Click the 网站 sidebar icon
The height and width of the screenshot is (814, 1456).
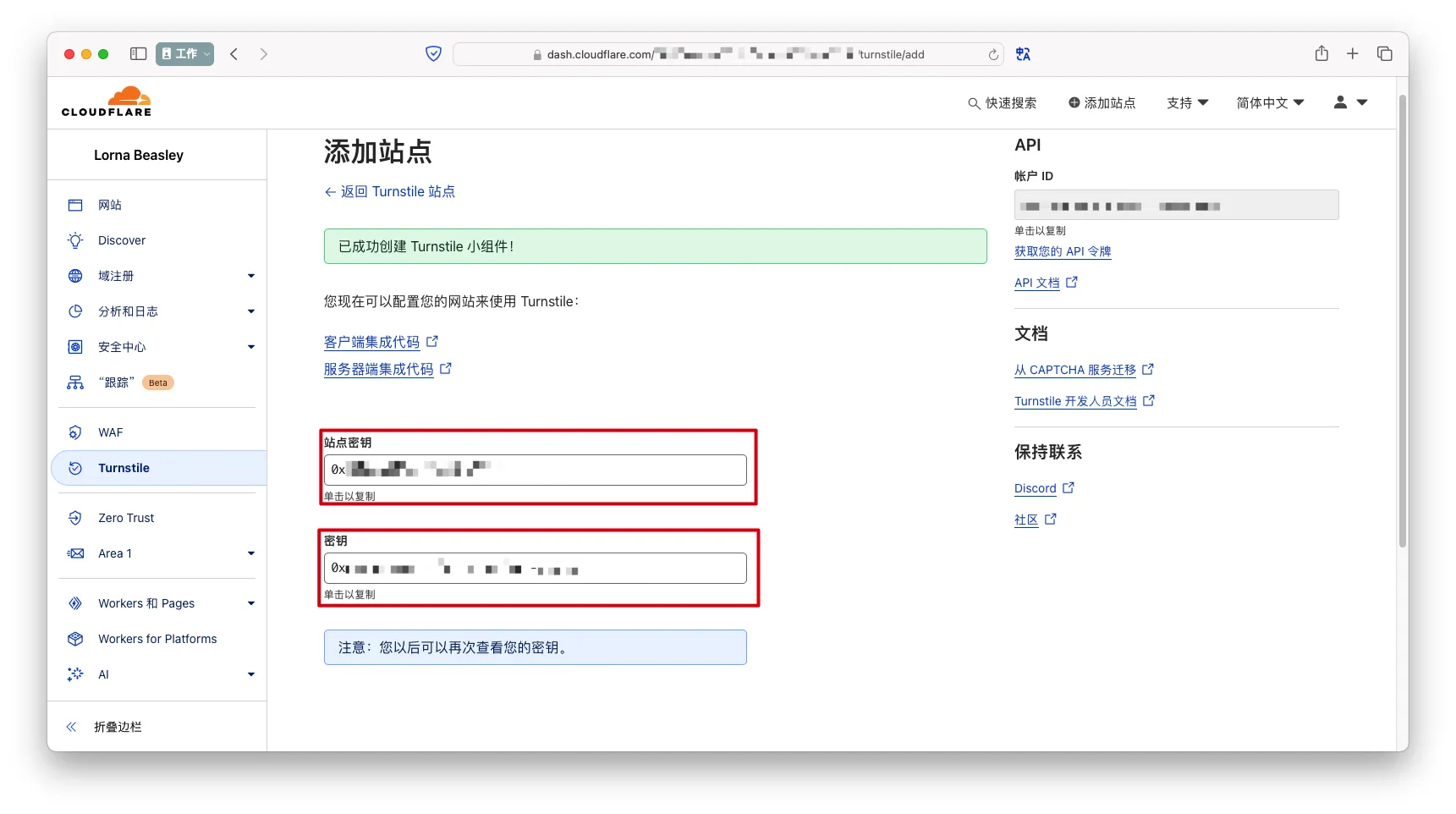(75, 205)
